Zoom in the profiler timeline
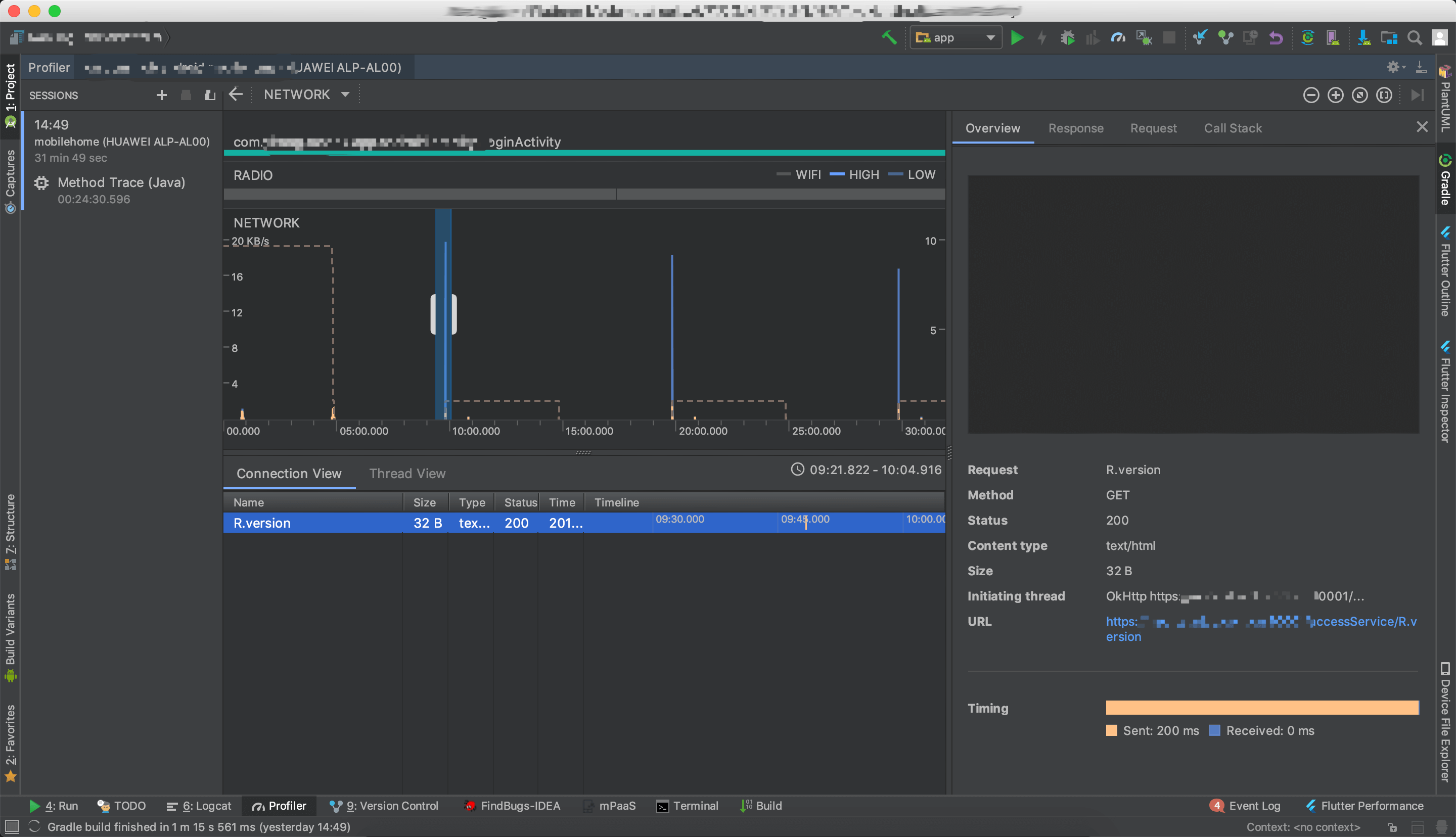This screenshot has width=1456, height=837. 1335,95
